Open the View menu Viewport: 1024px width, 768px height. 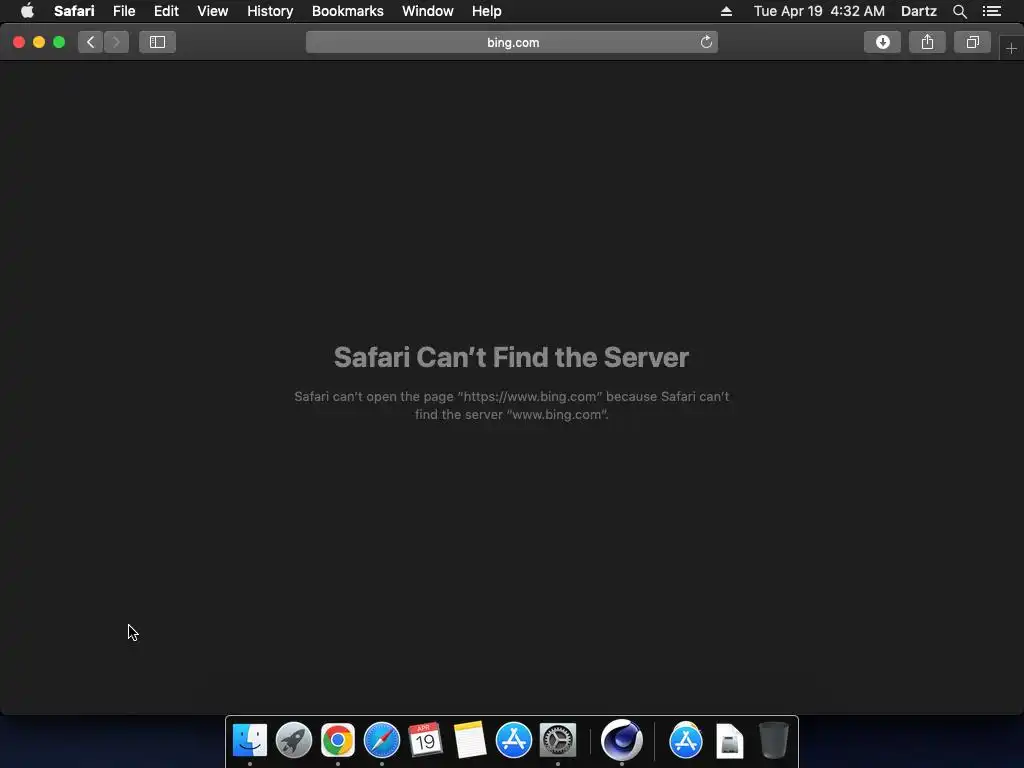pos(212,11)
